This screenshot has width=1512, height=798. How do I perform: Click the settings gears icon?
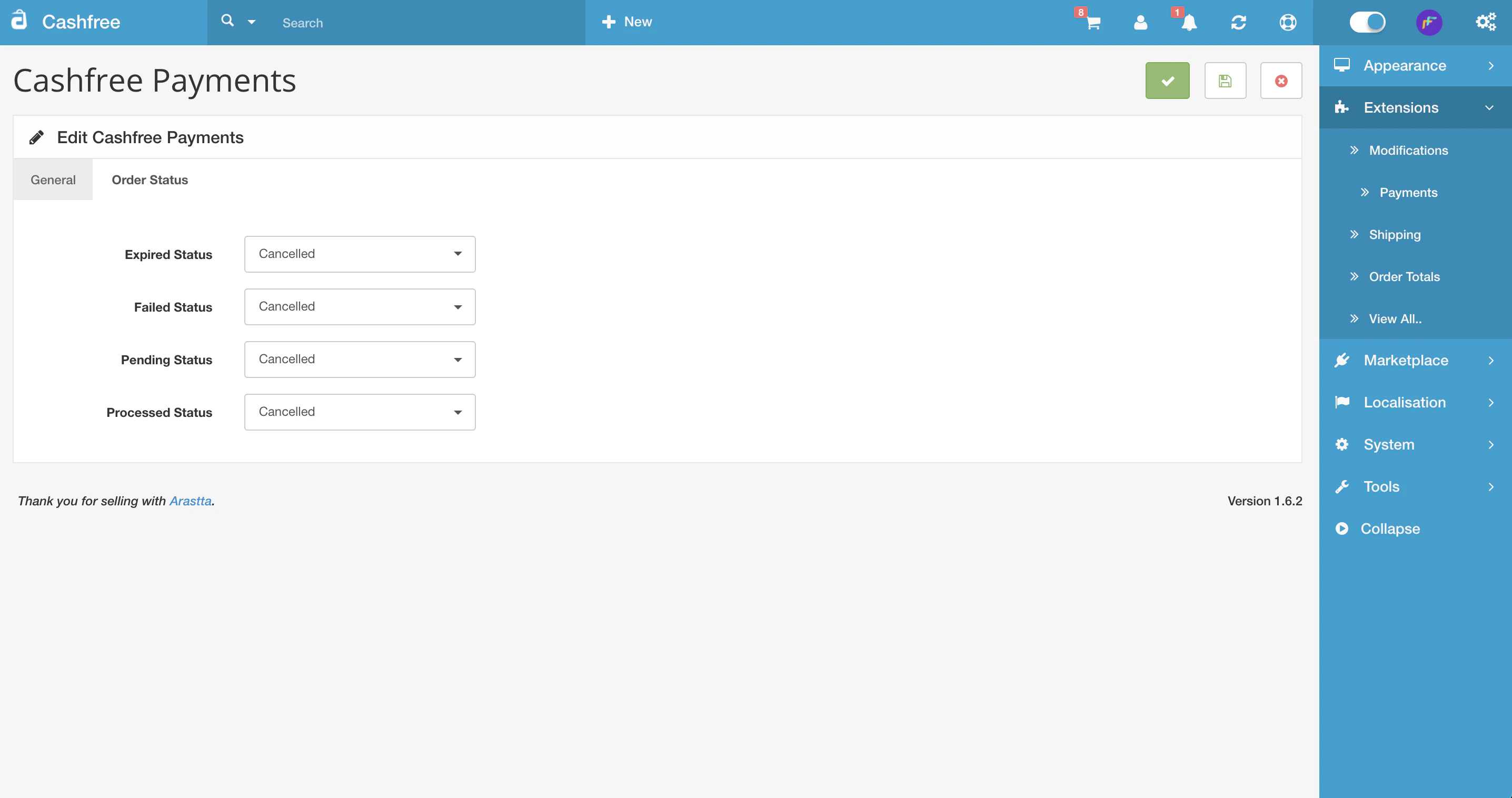[1486, 23]
